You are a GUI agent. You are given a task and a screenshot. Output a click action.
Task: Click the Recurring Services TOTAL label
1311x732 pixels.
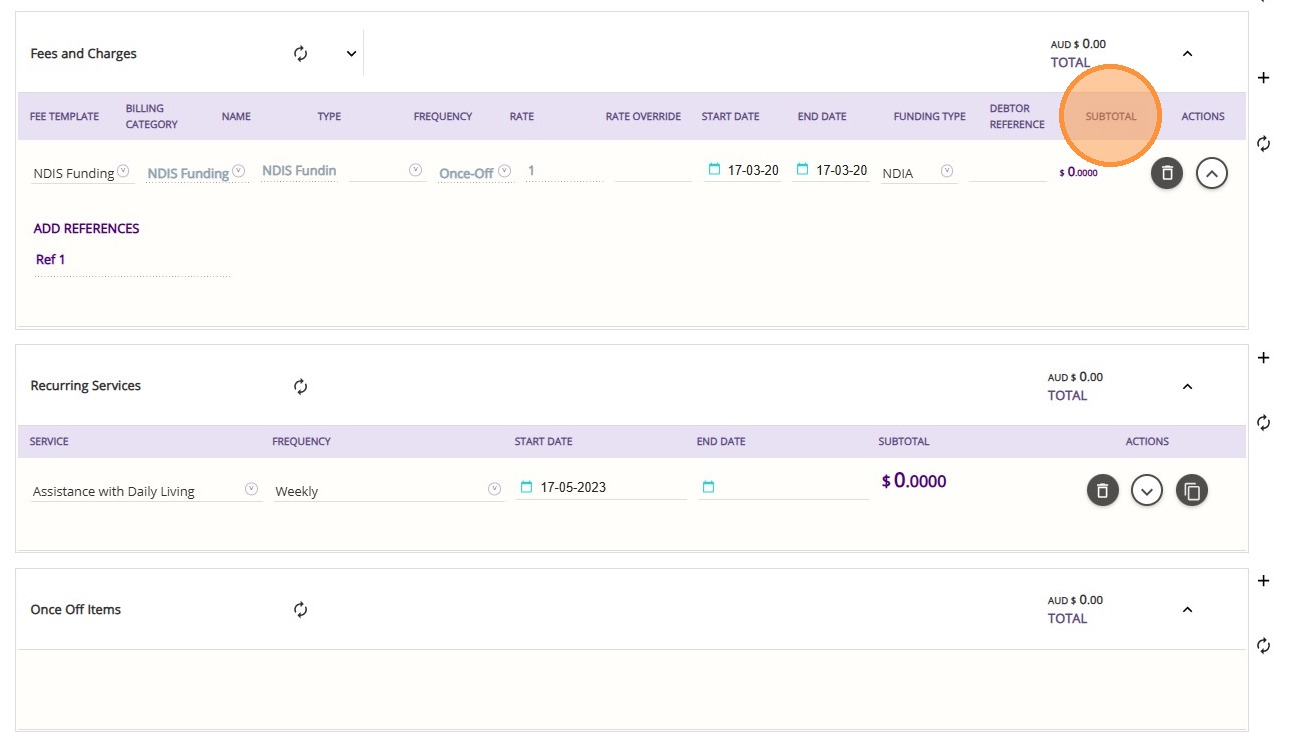(x=1067, y=396)
